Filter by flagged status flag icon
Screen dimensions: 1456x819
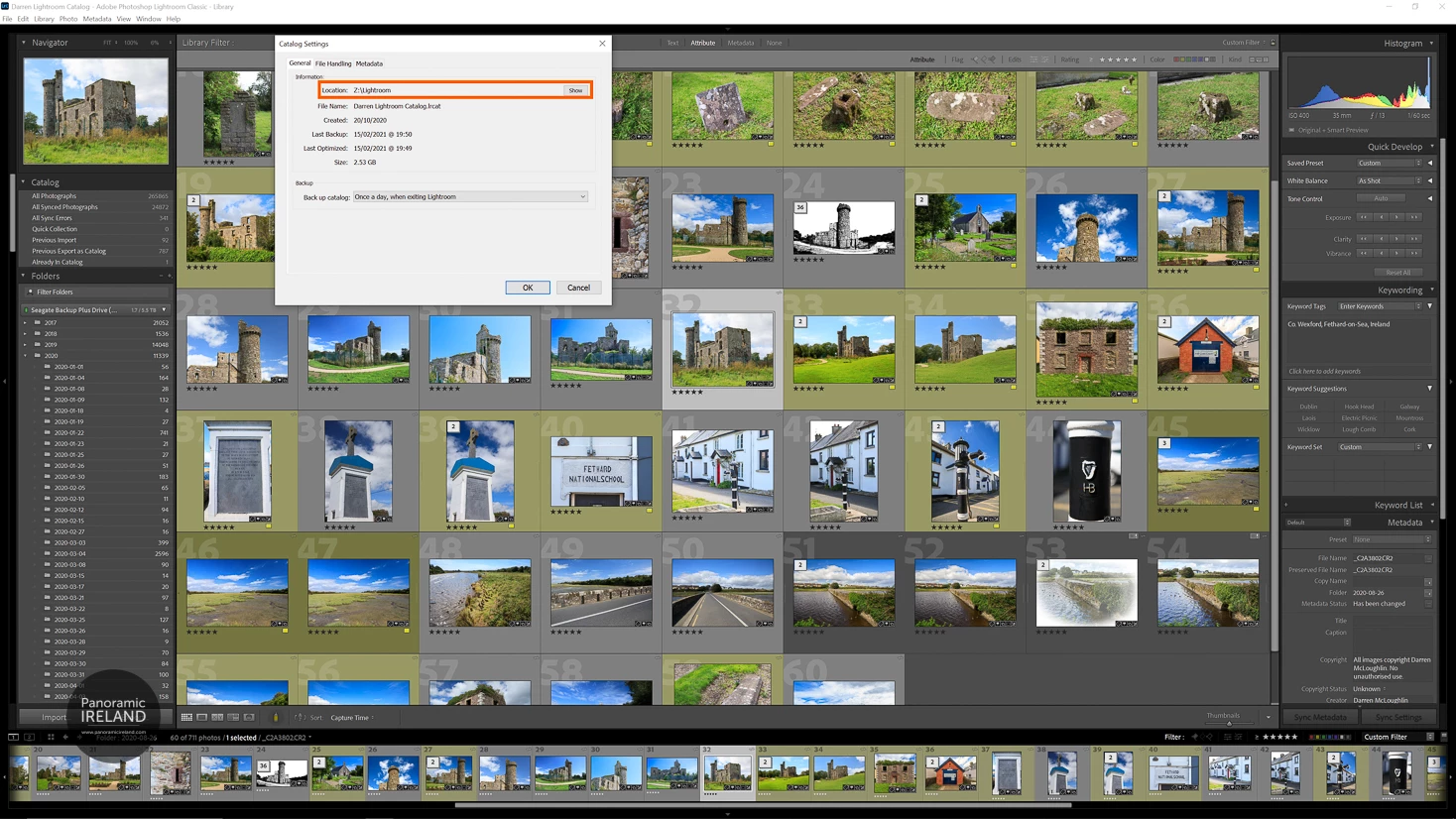coord(976,59)
